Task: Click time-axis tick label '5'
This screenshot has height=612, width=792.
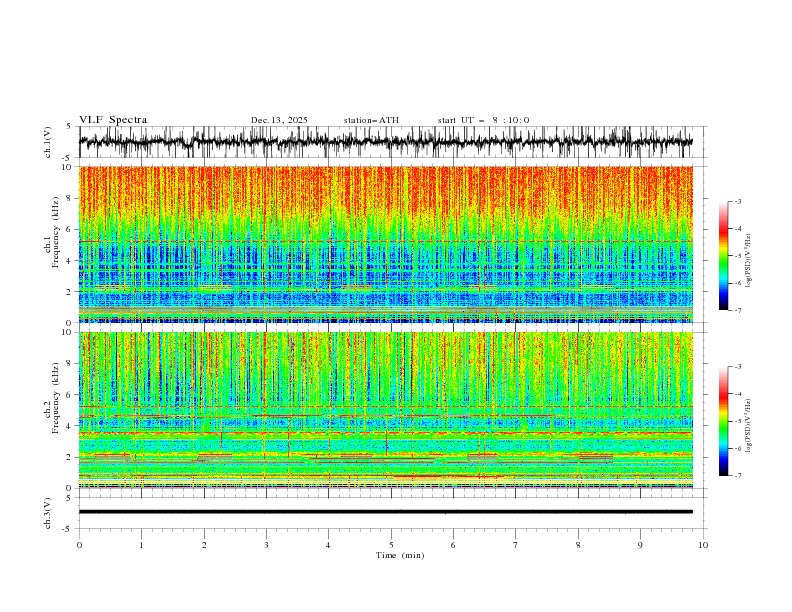Action: pos(391,545)
